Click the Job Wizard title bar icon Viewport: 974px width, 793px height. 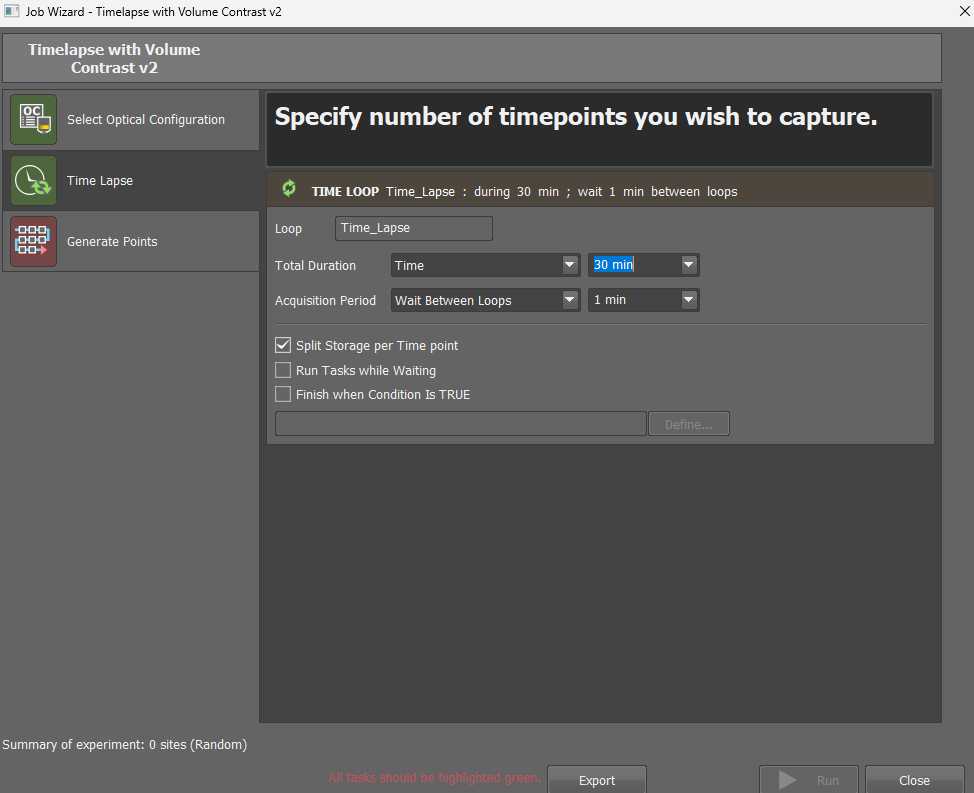pyautogui.click(x=11, y=11)
